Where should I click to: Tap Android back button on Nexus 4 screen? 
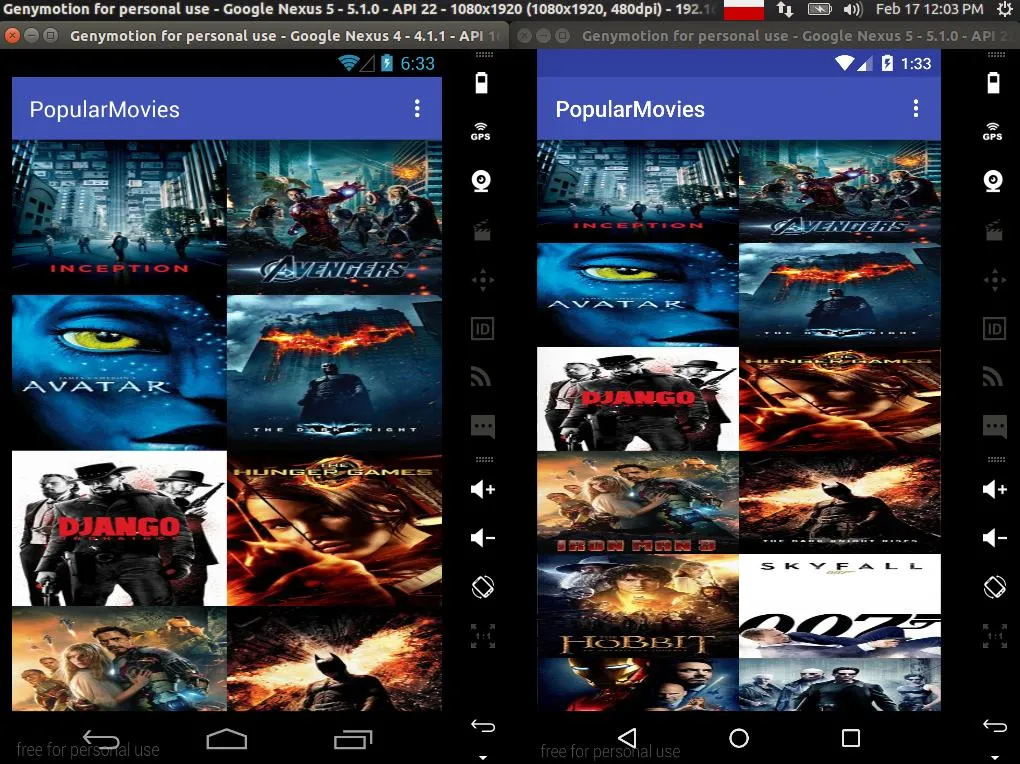pyautogui.click(x=101, y=739)
